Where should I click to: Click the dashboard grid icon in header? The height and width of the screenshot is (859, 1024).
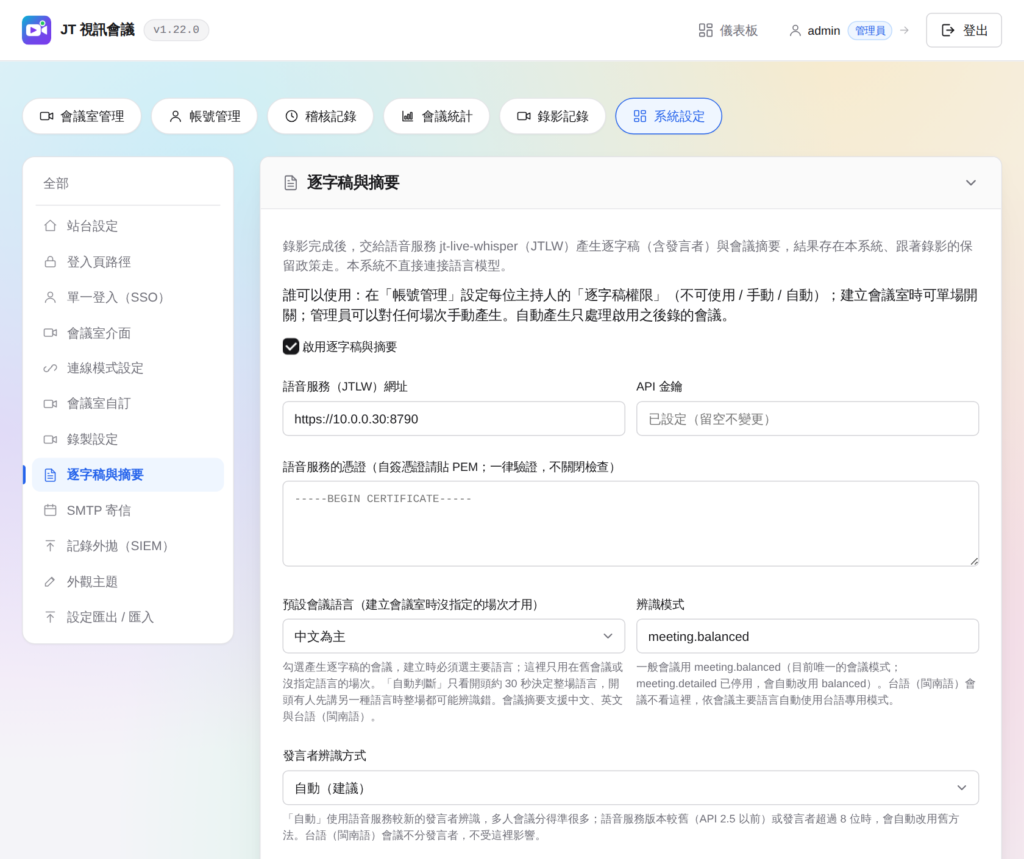point(705,30)
